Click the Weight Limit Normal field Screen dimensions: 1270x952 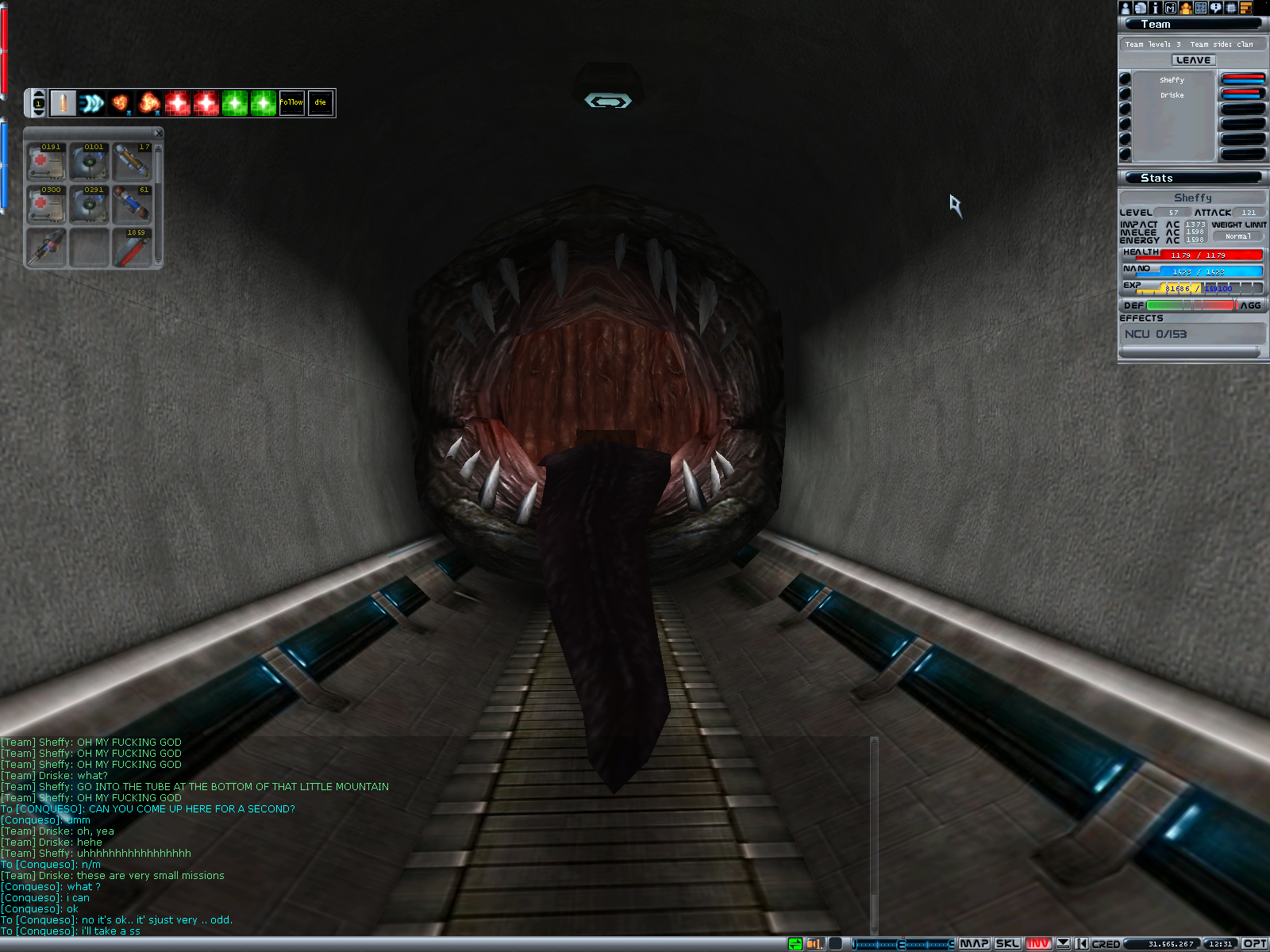pyautogui.click(x=1238, y=236)
